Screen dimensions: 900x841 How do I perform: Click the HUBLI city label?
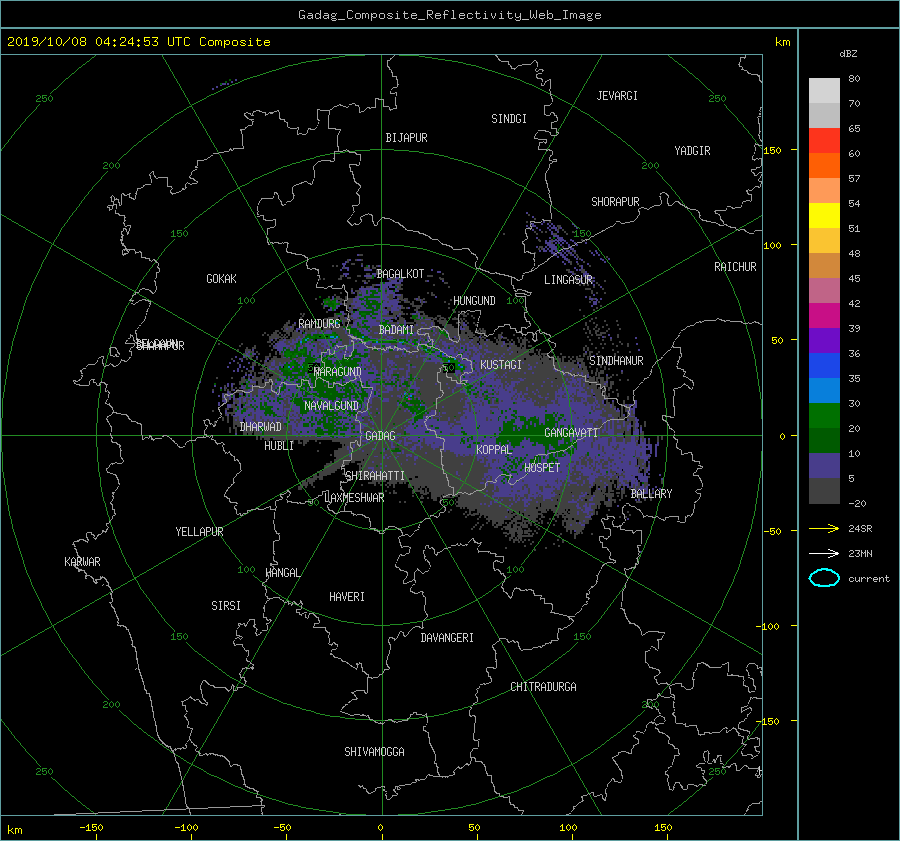click(279, 446)
